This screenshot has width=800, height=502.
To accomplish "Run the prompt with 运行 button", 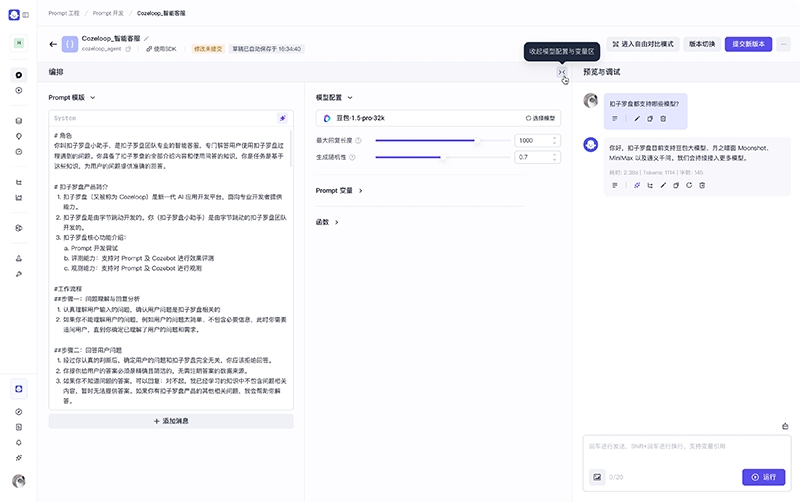I will (763, 477).
